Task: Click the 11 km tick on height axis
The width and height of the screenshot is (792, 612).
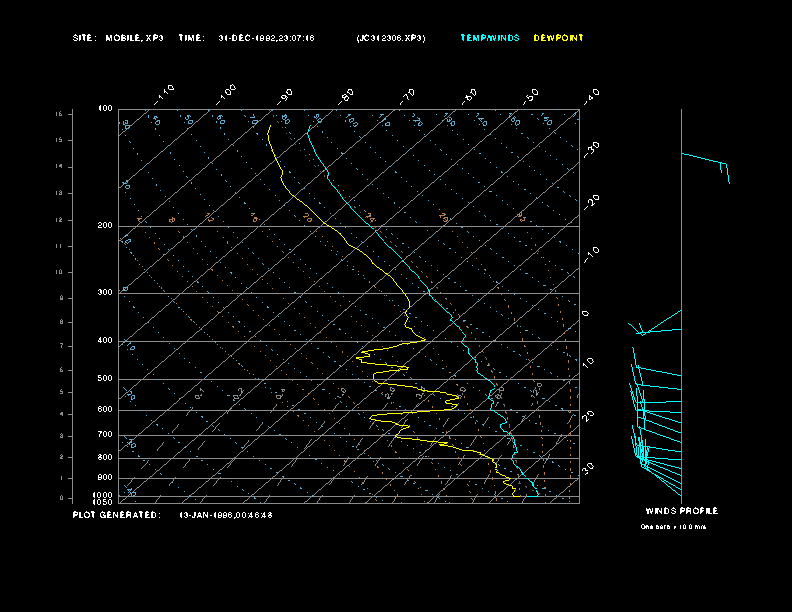Action: click(59, 246)
